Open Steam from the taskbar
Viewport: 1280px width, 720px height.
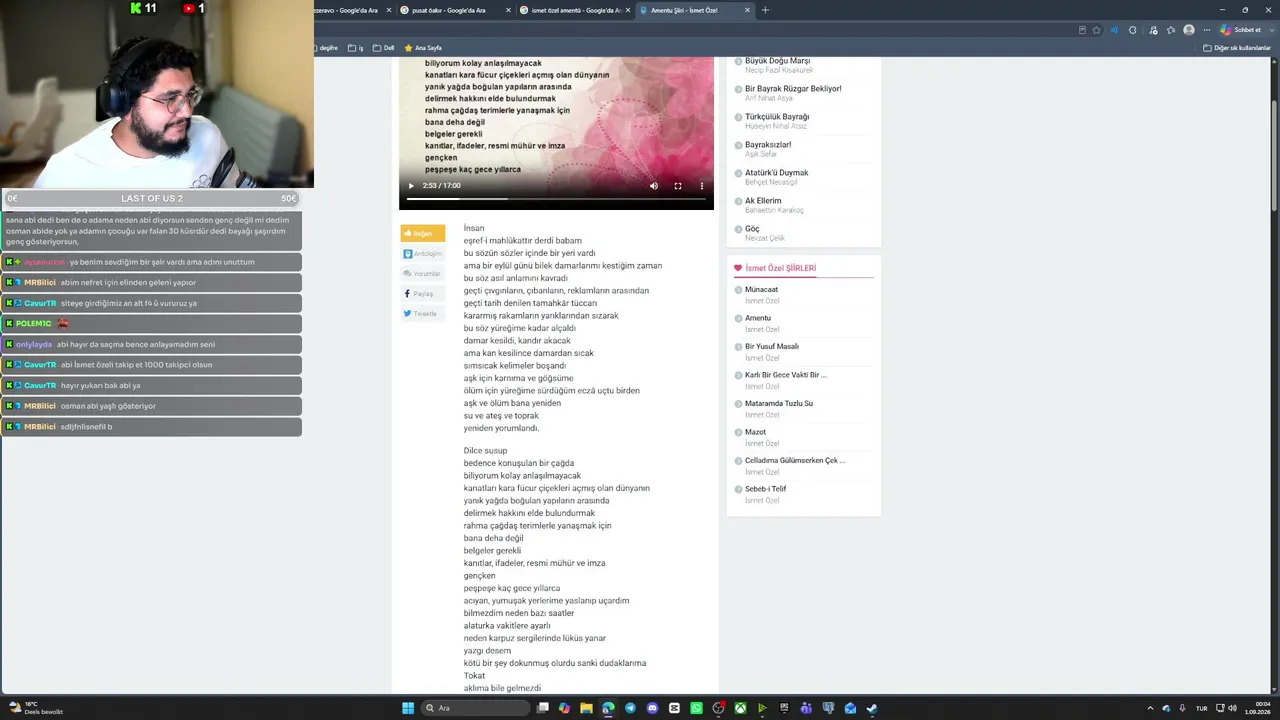872,708
